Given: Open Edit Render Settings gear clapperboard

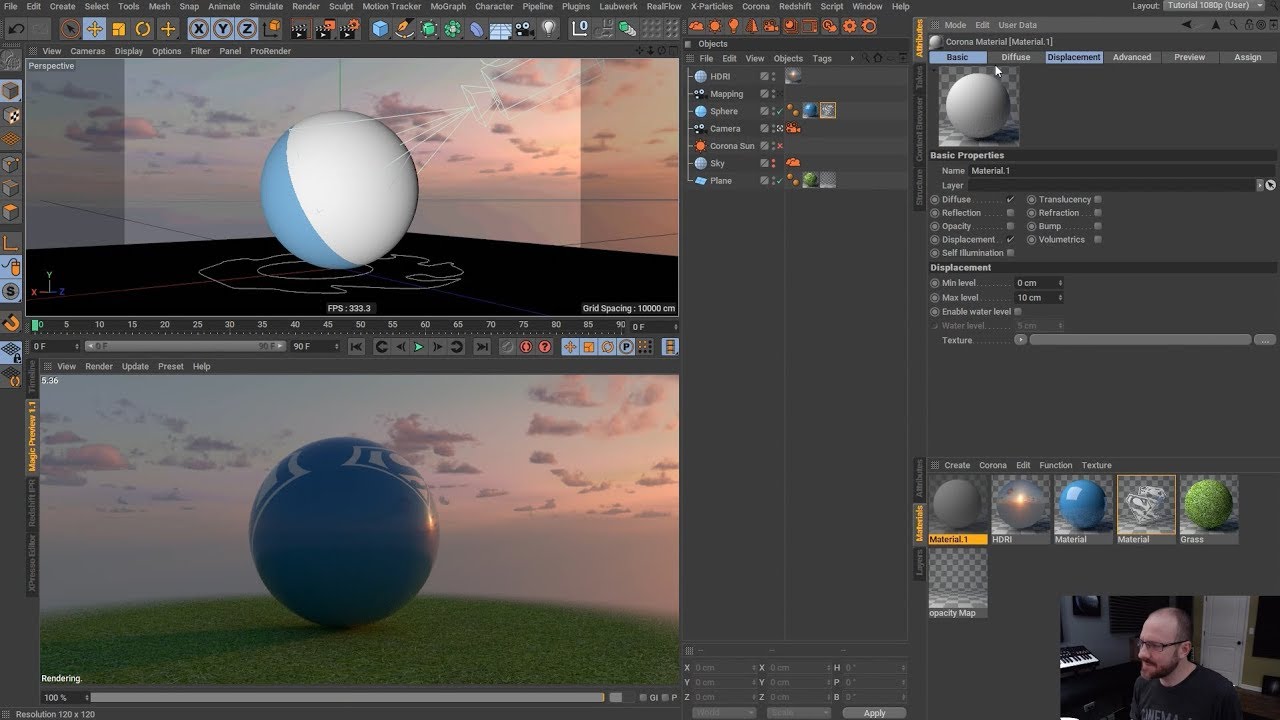Looking at the screenshot, I should (x=349, y=29).
